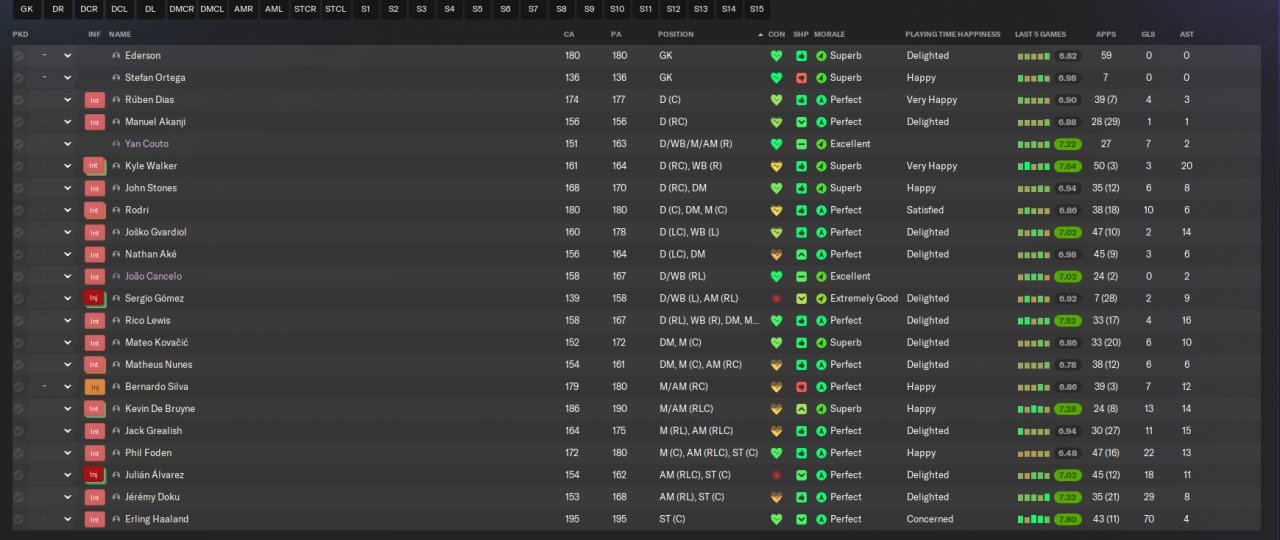Sort by the CA column header
1280x540 pixels.
coord(569,34)
